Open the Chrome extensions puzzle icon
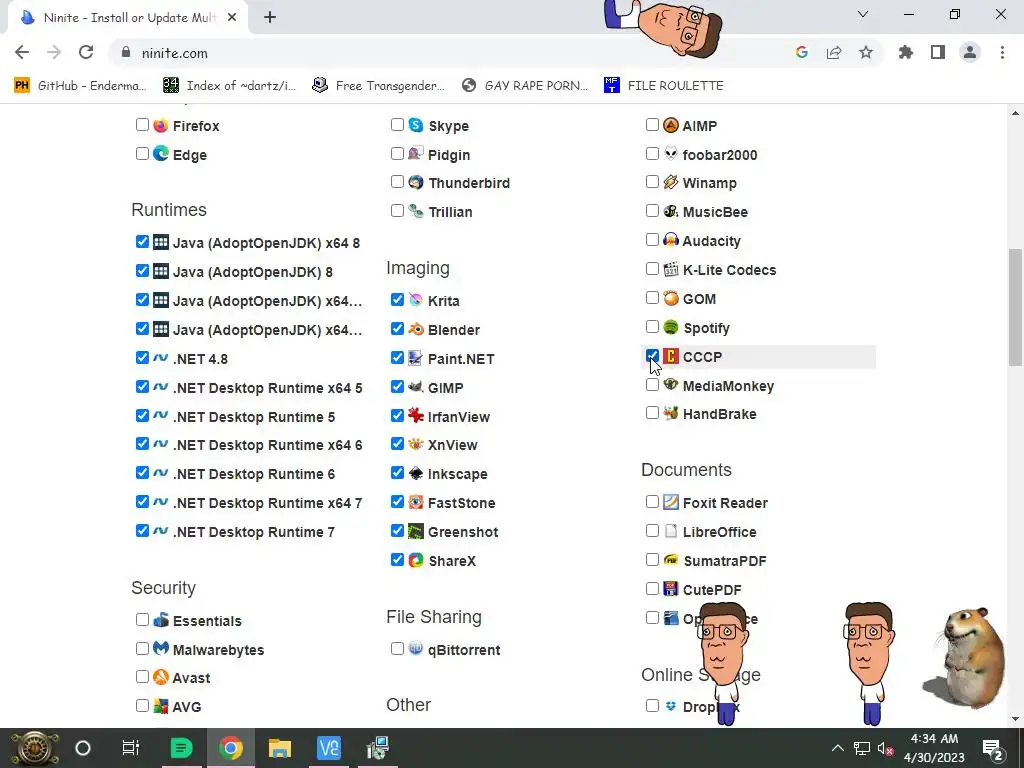 pos(906,53)
